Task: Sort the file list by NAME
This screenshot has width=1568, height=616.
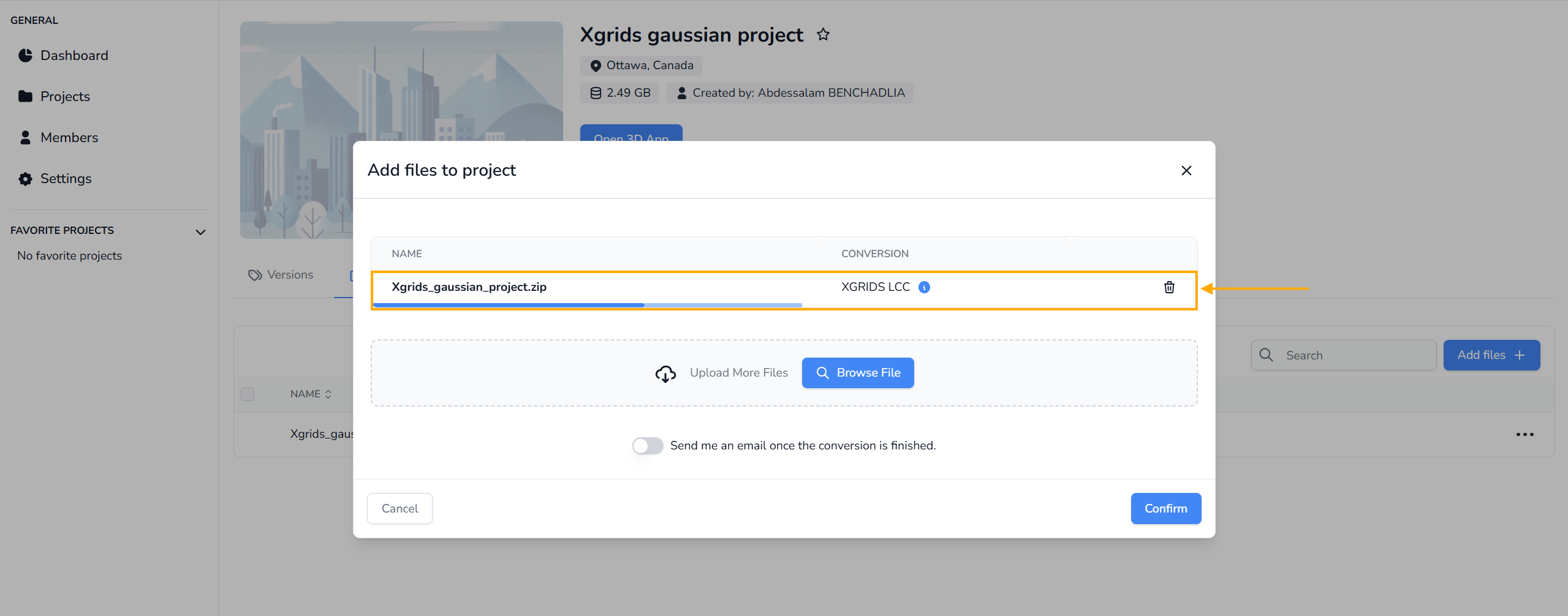Action: point(311,394)
